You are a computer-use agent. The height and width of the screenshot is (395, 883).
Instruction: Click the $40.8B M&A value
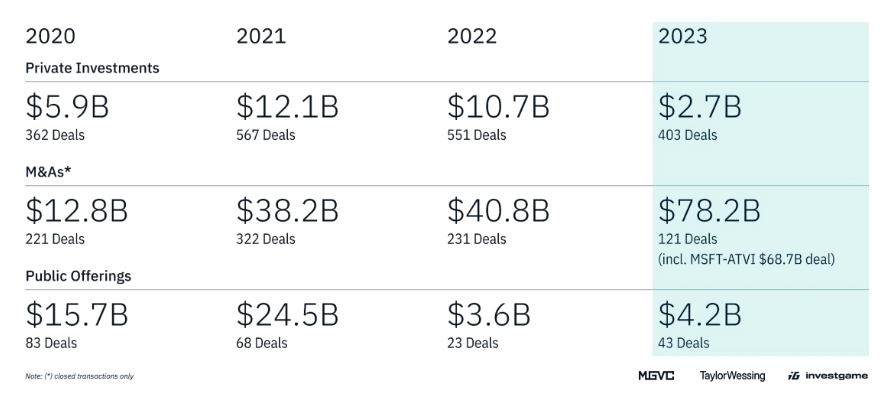(x=498, y=210)
